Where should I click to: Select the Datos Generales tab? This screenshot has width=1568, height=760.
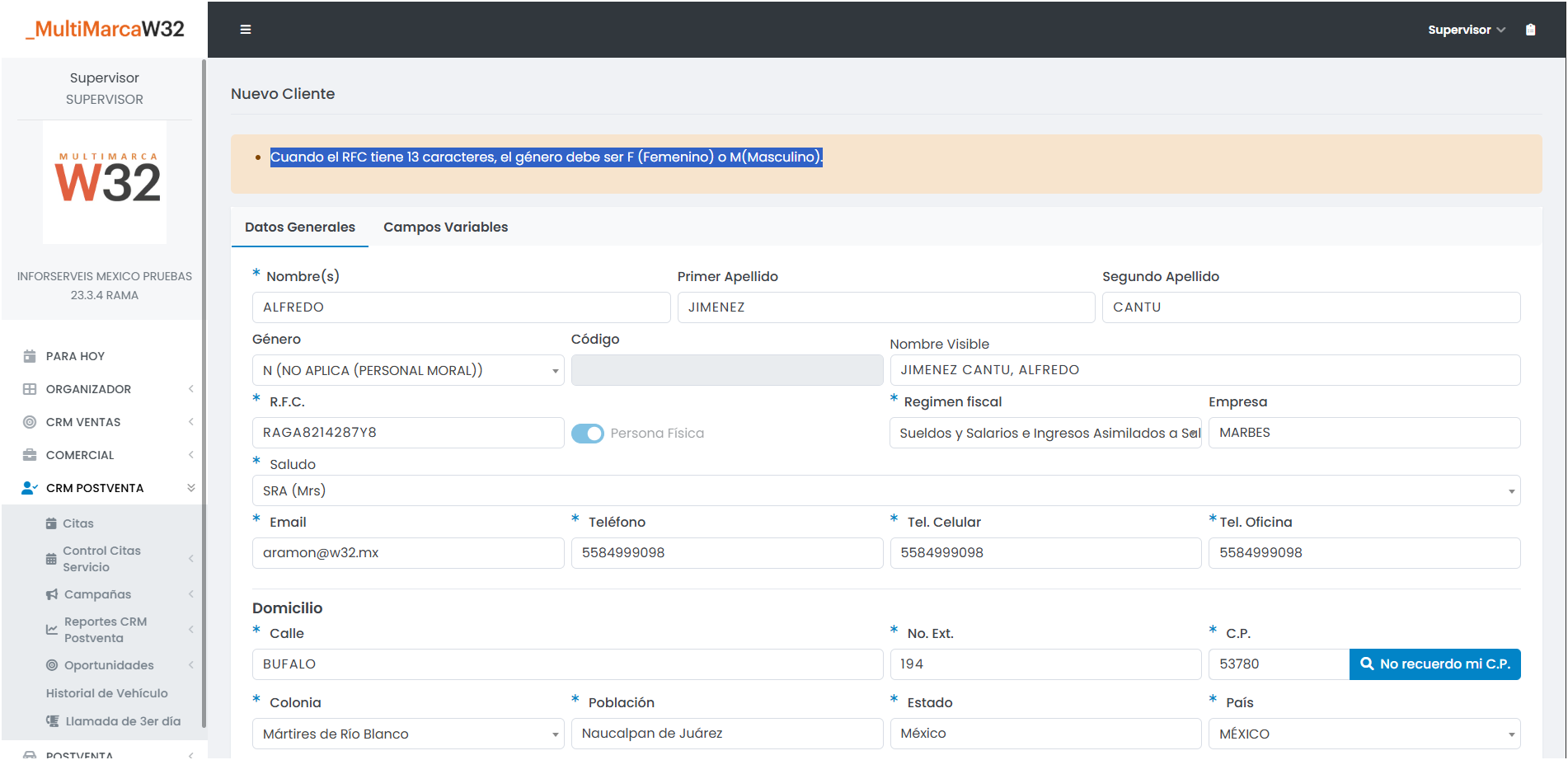[x=300, y=228]
